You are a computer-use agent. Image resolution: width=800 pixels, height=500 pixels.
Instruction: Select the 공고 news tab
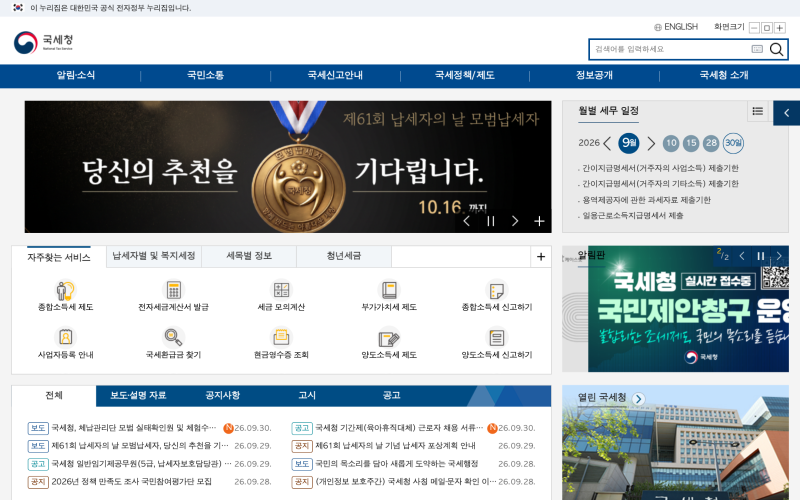pyautogui.click(x=391, y=395)
